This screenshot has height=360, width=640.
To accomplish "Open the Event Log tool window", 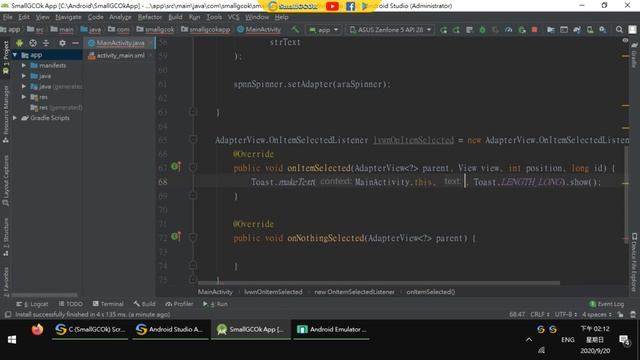I will coord(607,304).
